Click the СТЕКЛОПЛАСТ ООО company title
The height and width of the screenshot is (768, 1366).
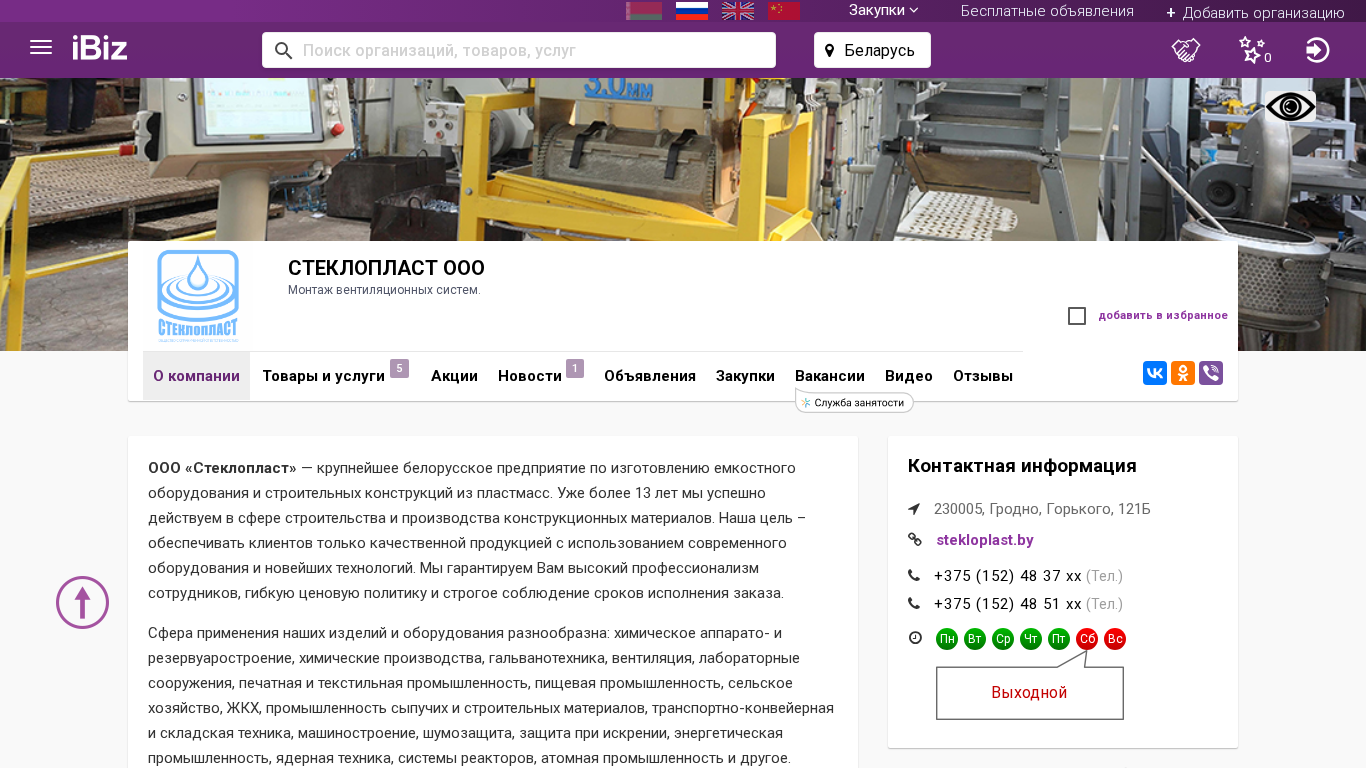point(386,268)
